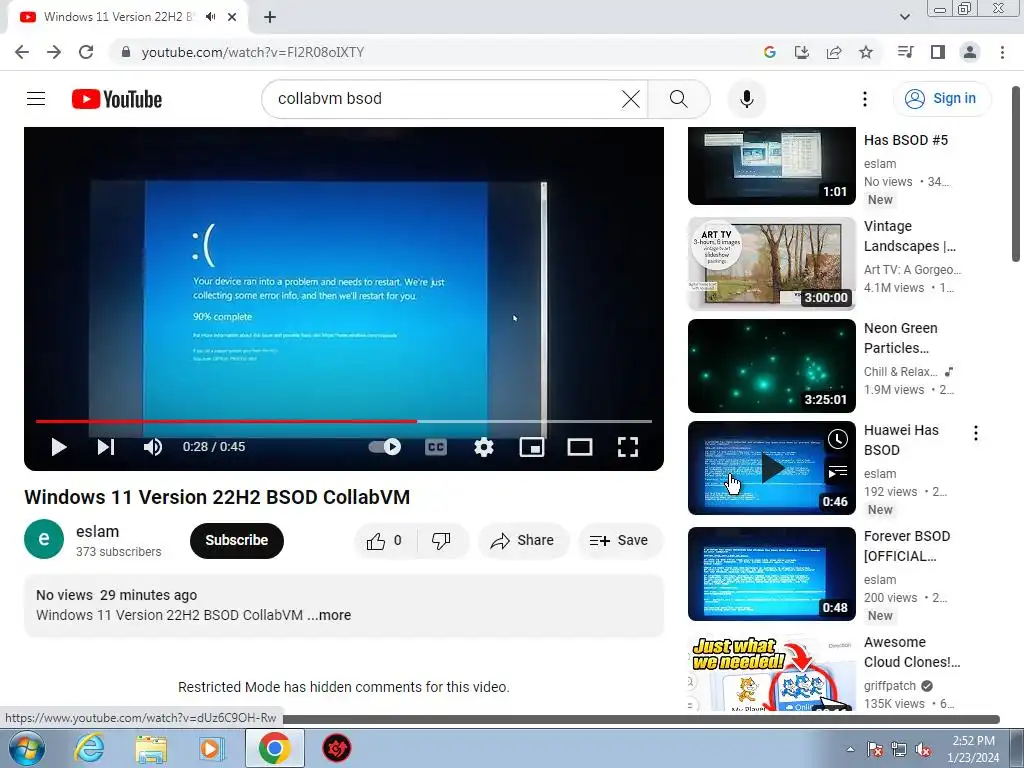This screenshot has height=768, width=1024.
Task: Open player settings gear
Action: coord(483,447)
